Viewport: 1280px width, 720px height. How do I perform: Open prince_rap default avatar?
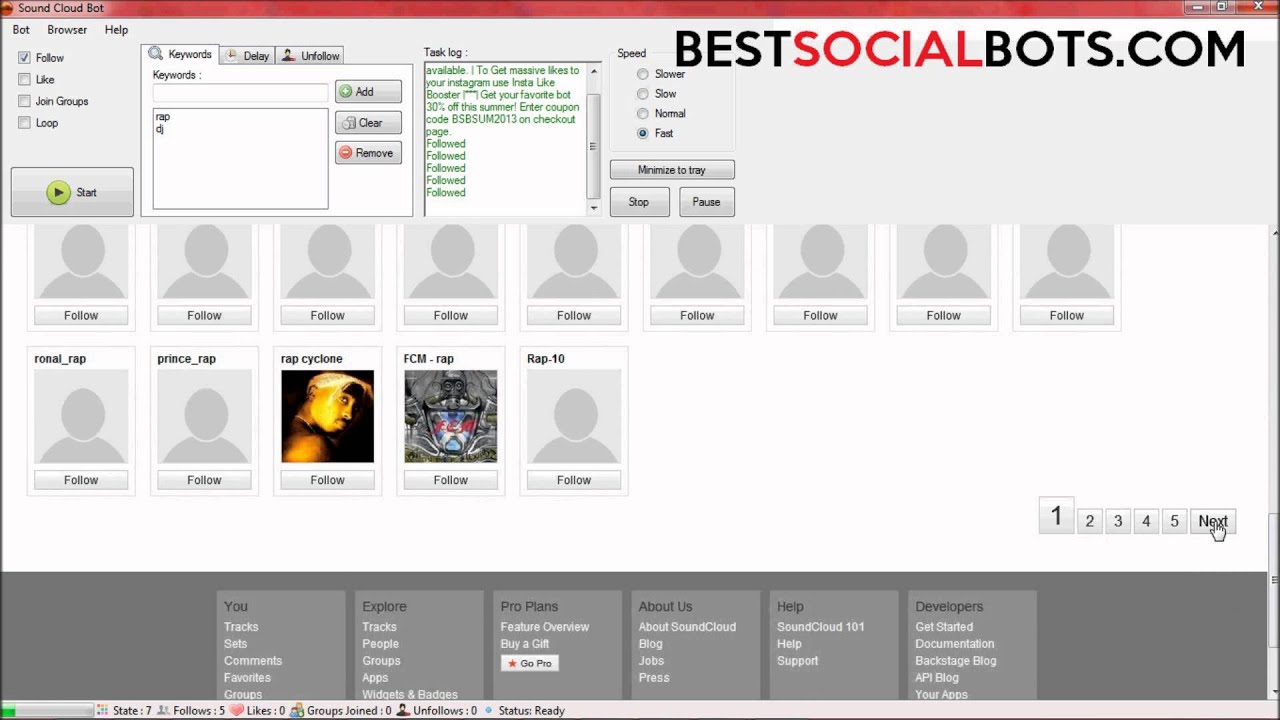pos(204,416)
